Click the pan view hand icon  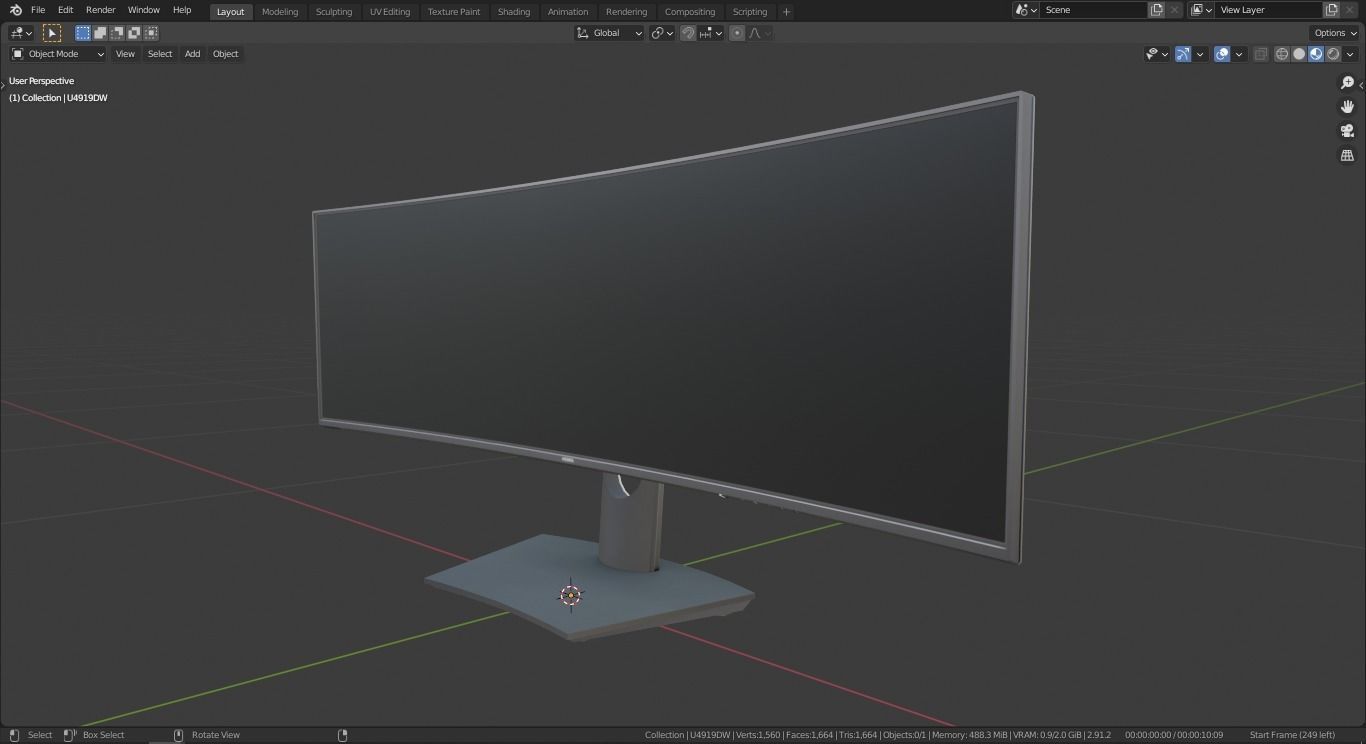(x=1347, y=106)
